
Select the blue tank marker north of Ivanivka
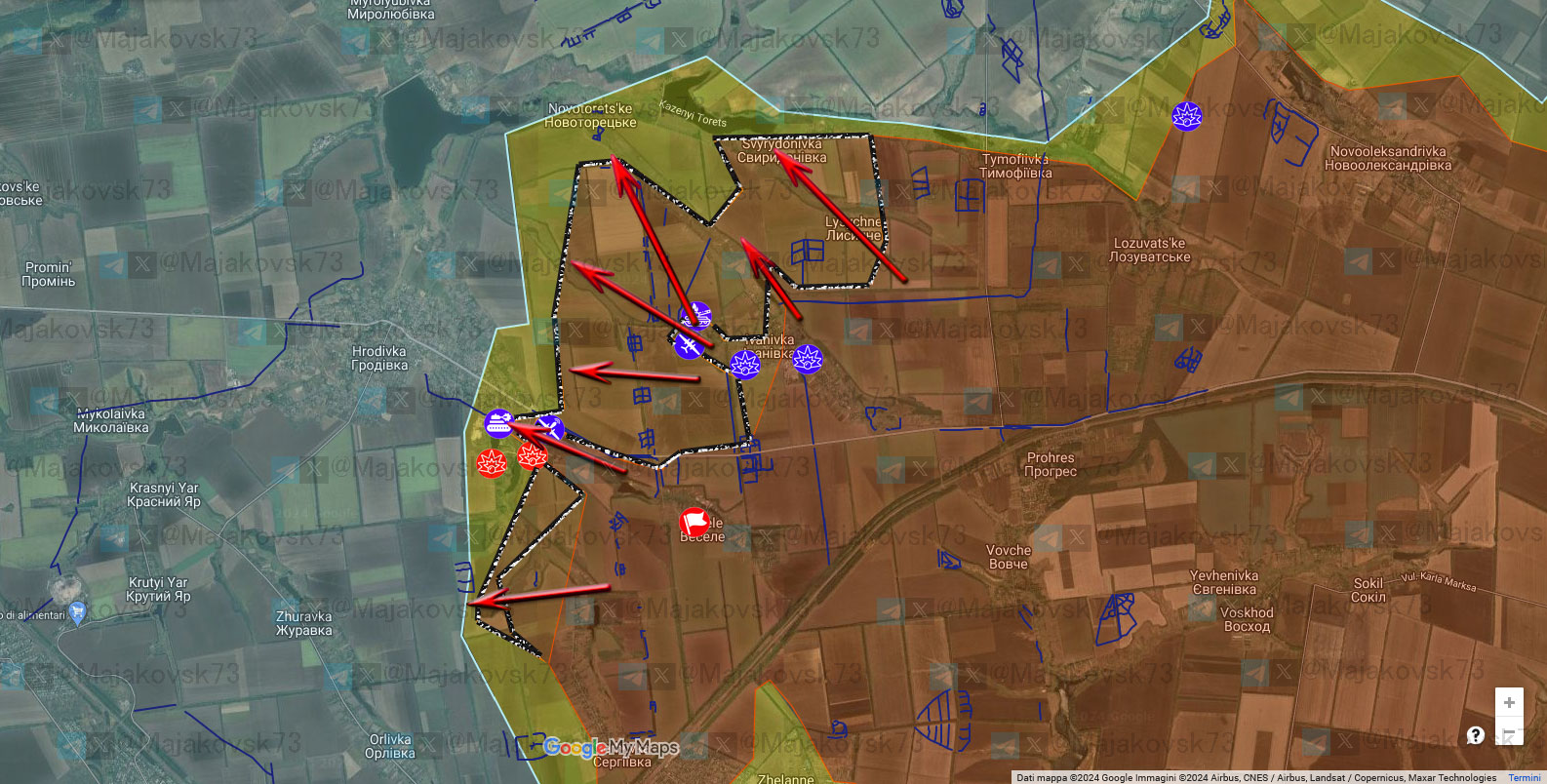[x=695, y=316]
